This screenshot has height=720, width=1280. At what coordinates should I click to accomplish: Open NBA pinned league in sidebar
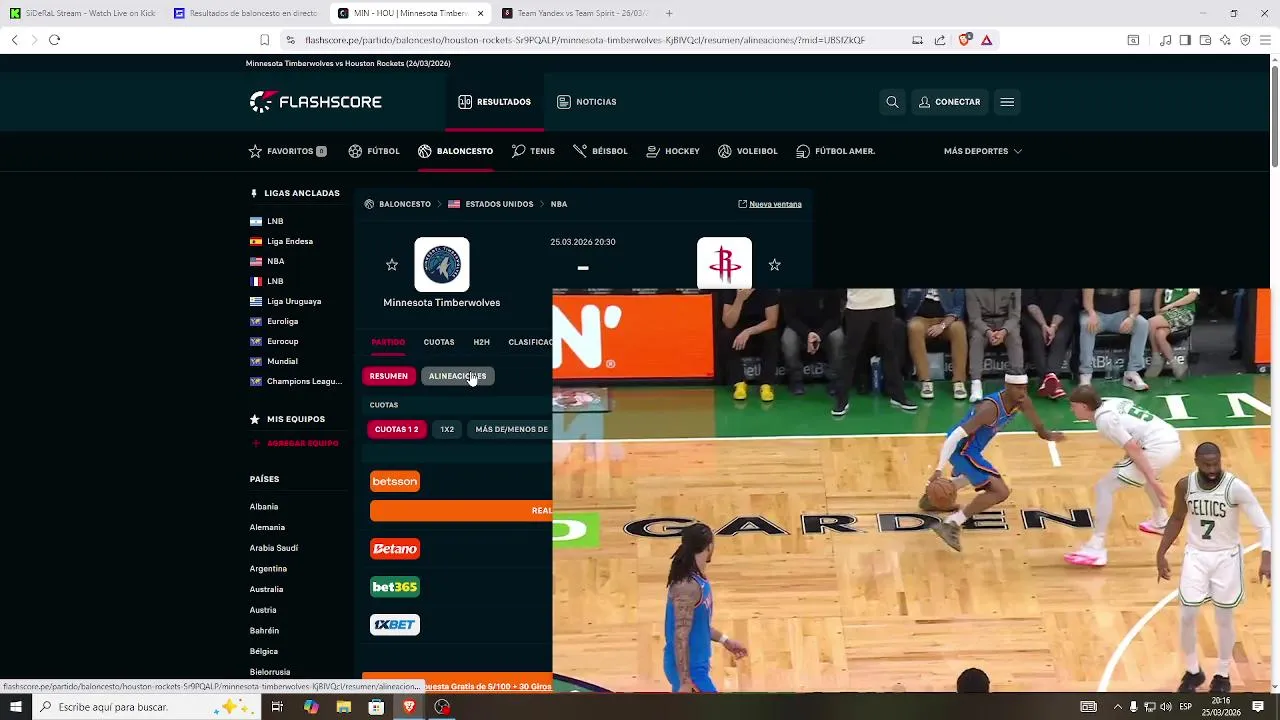click(267, 261)
